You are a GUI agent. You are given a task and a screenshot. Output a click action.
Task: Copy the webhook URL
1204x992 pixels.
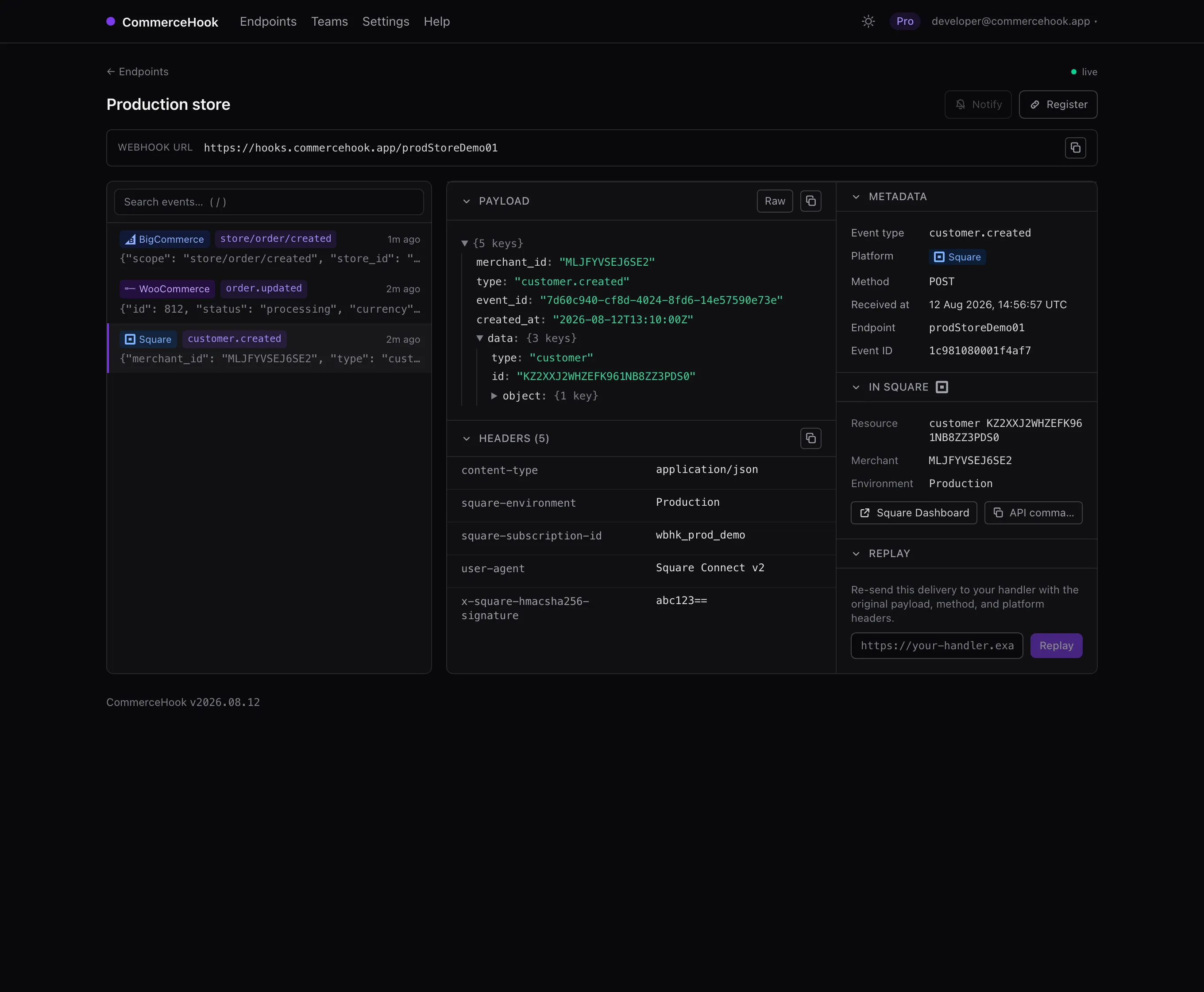1076,148
